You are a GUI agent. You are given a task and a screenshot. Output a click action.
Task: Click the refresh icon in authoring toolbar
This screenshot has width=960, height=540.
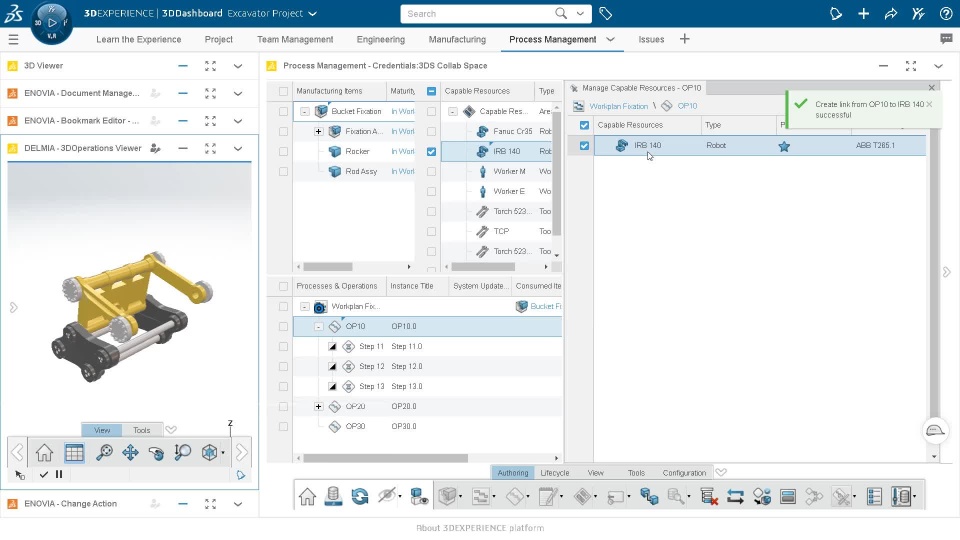point(360,497)
